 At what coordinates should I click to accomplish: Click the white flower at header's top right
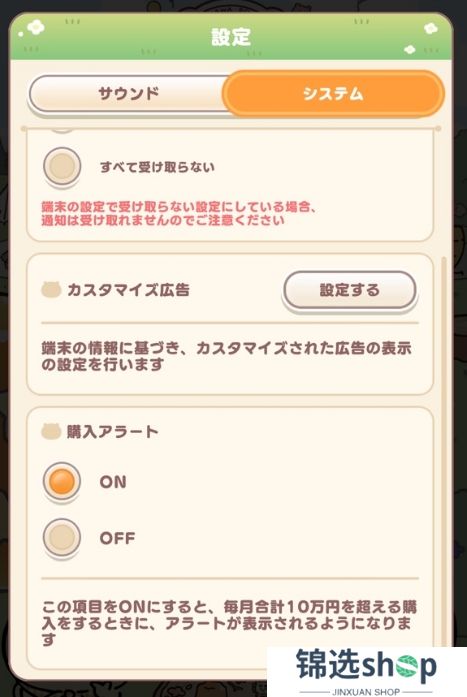[x=431, y=29]
